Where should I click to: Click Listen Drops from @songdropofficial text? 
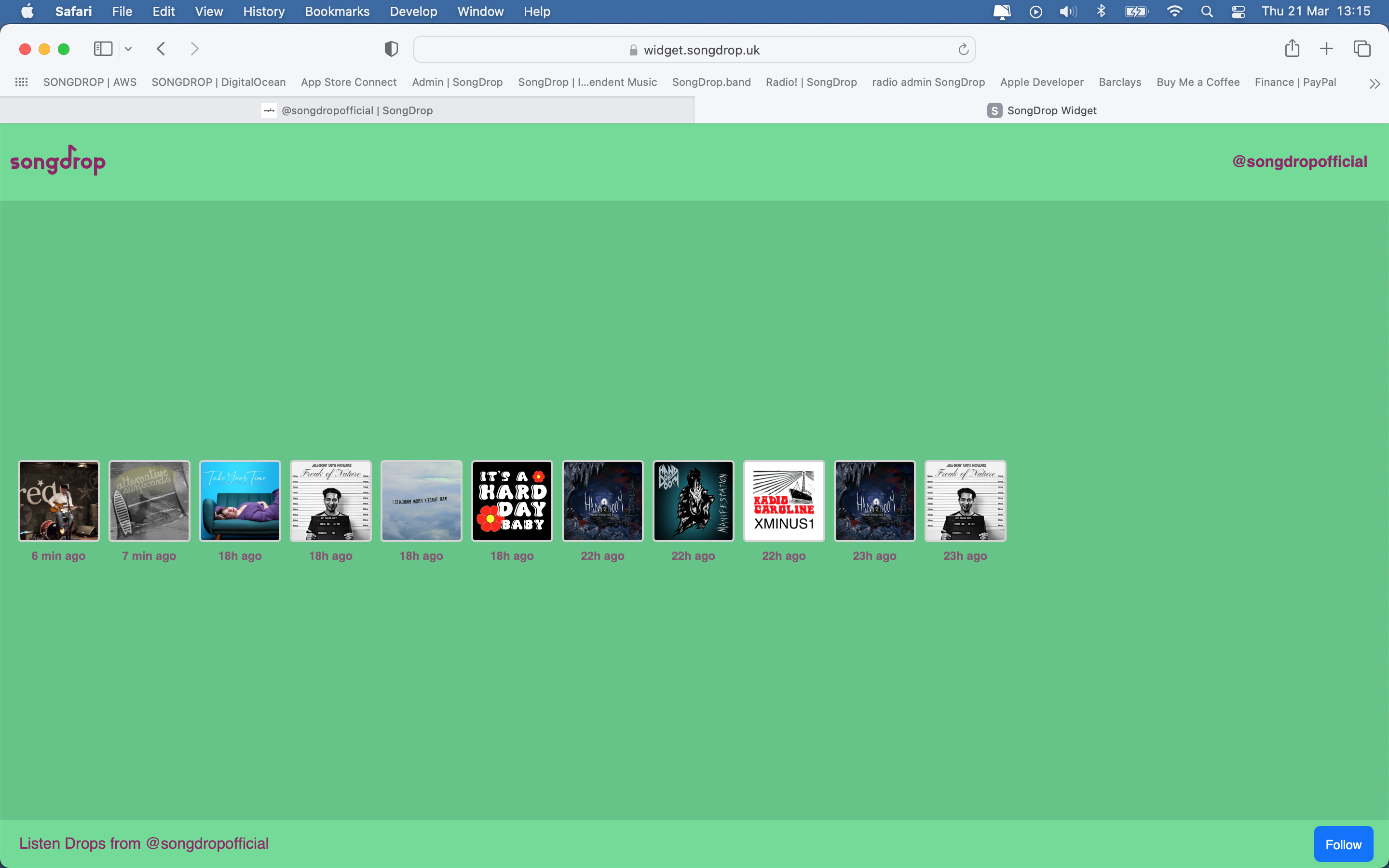coord(144,843)
